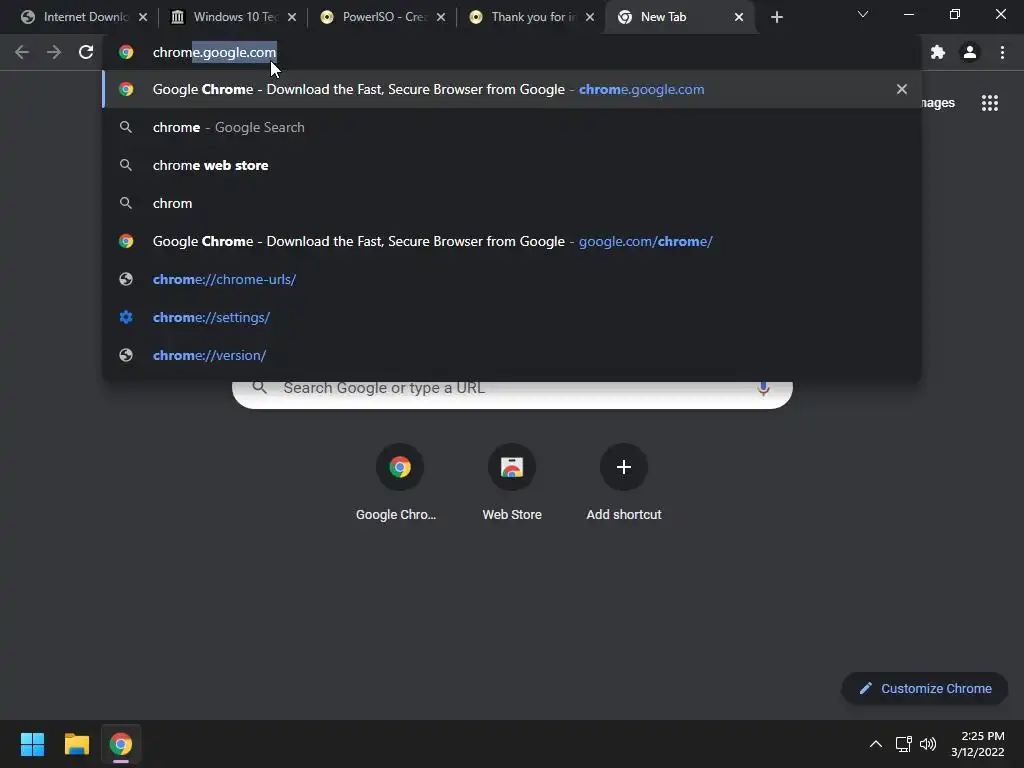Click the Chrome icon in the address bar

pos(126,52)
